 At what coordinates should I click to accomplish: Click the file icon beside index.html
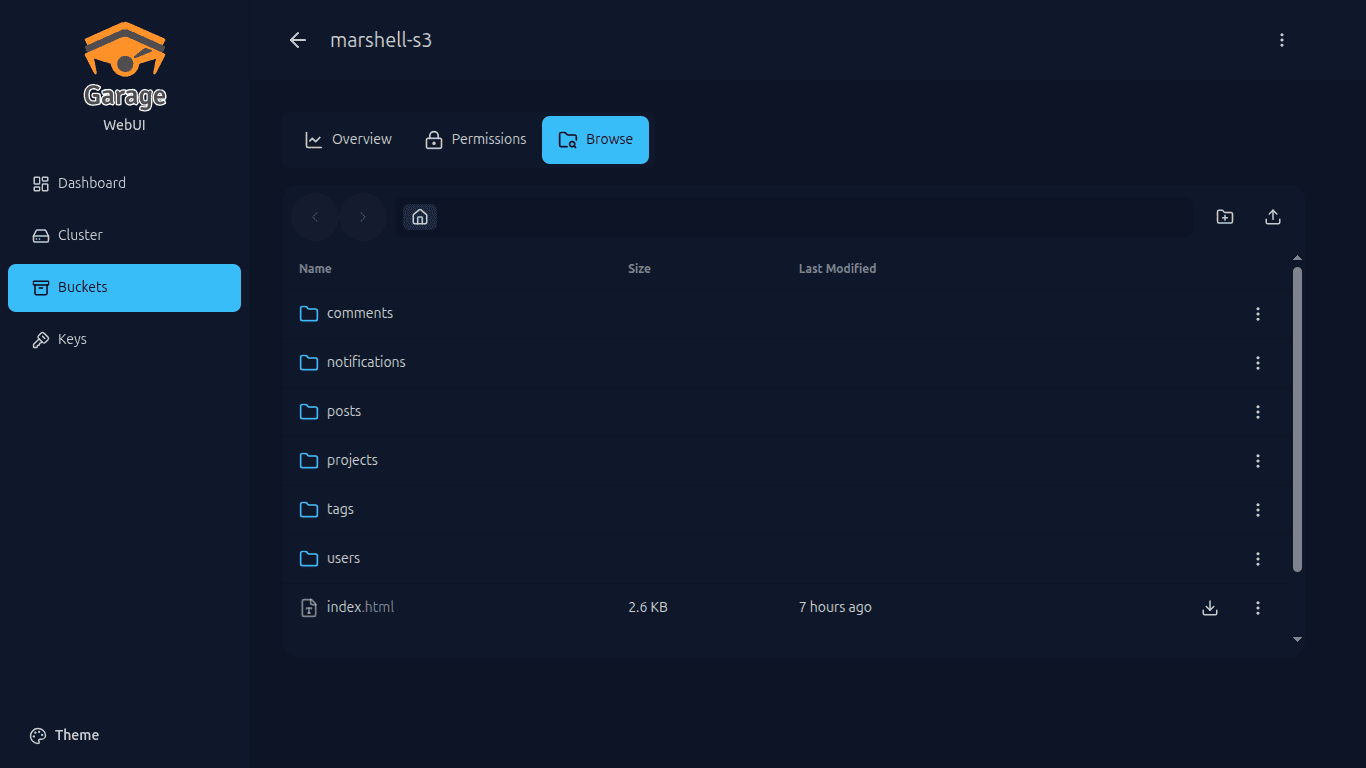[309, 608]
